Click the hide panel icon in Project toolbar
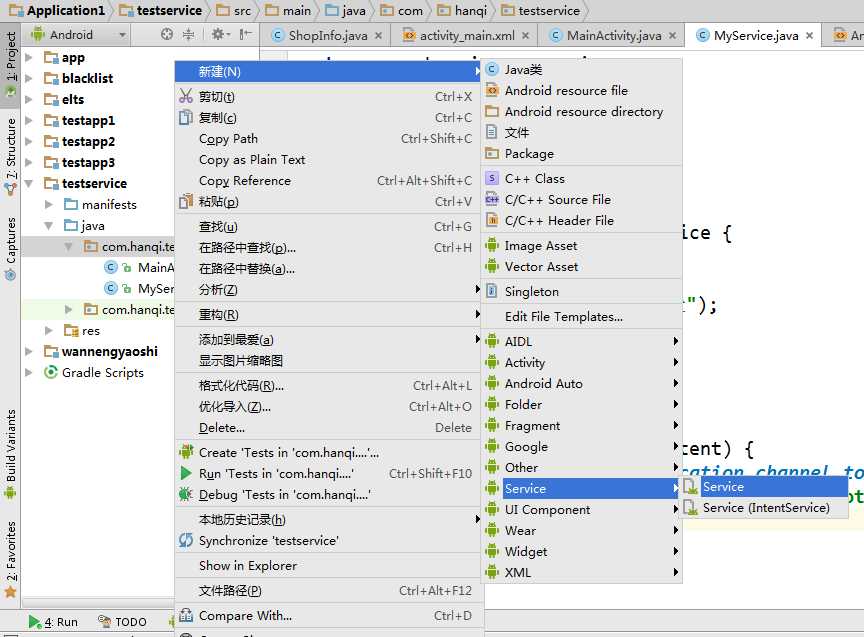This screenshot has height=637, width=864. 245,35
